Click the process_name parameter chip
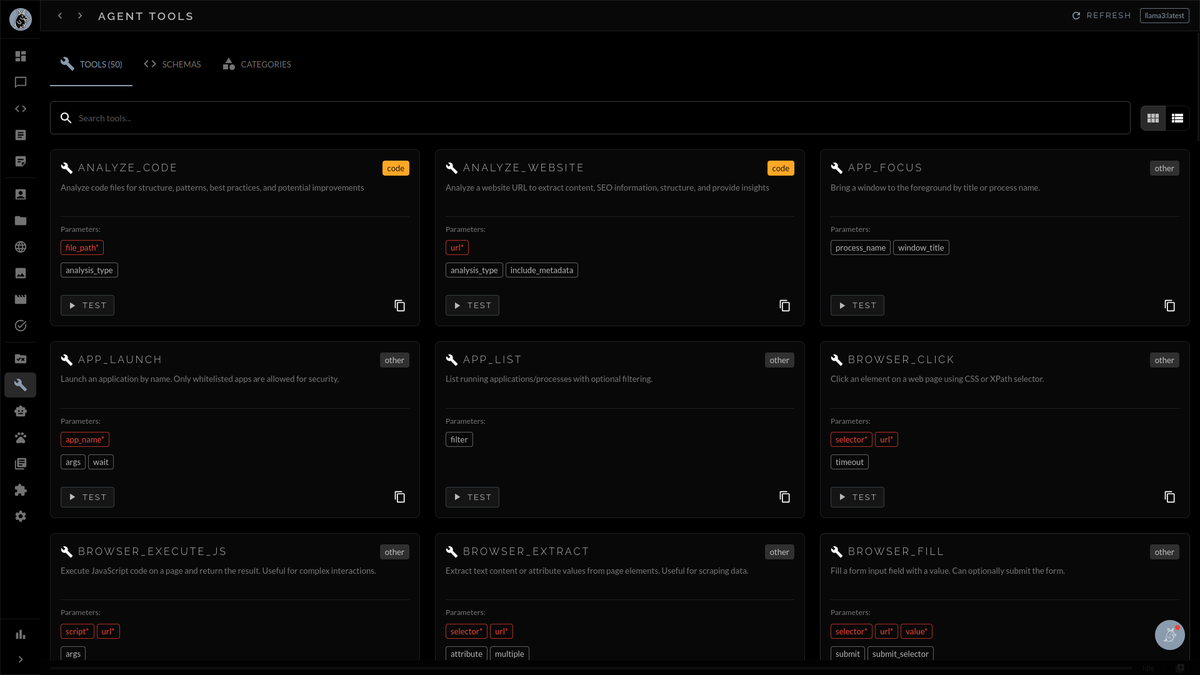The height and width of the screenshot is (675, 1200). [860, 247]
